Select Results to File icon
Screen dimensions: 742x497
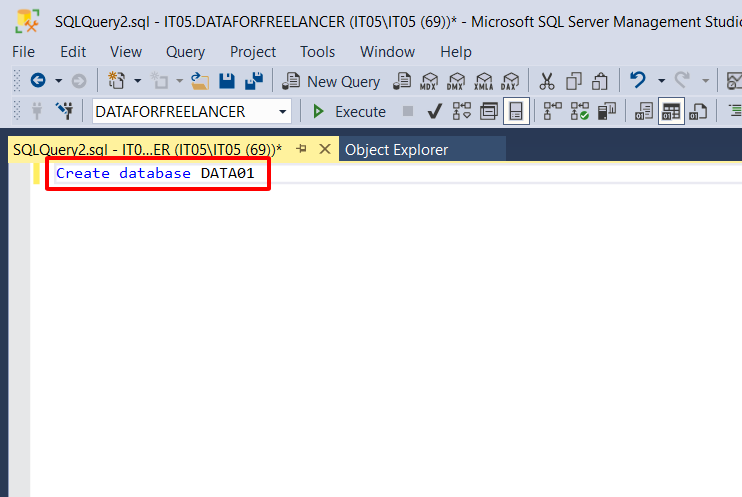698,112
